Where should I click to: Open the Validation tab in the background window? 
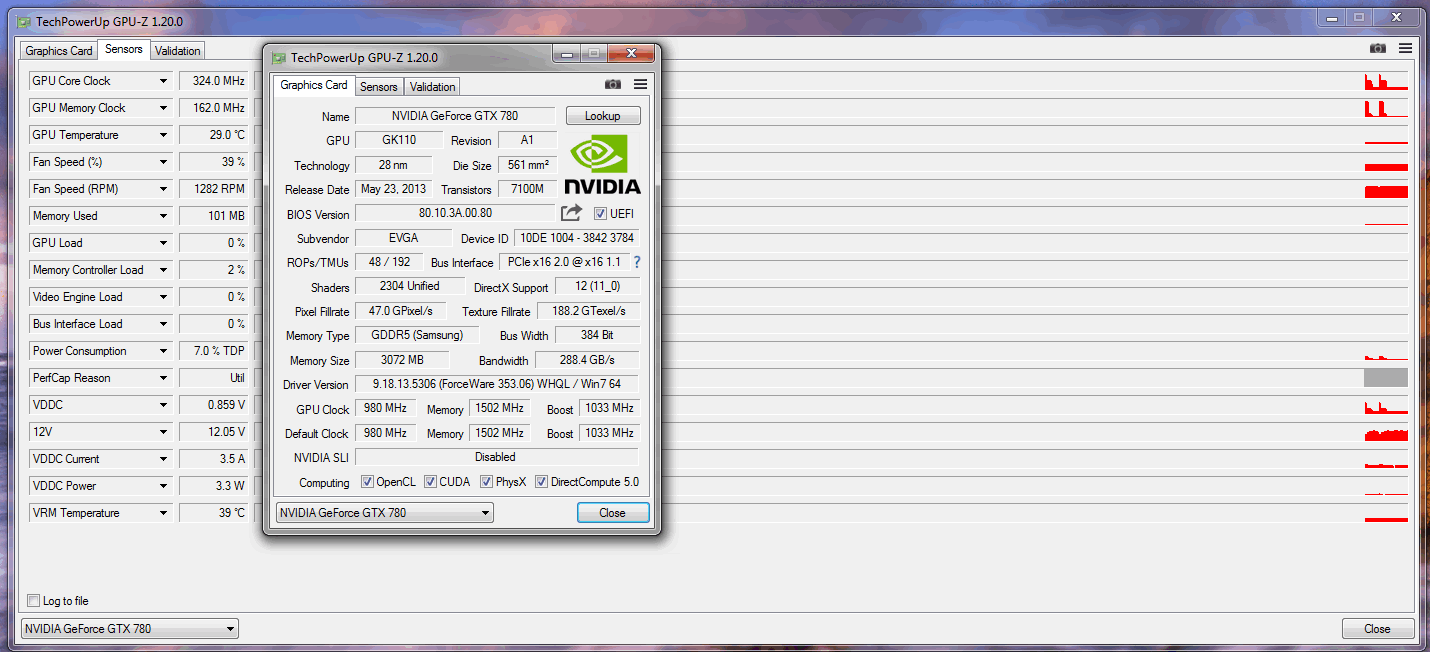pos(178,51)
